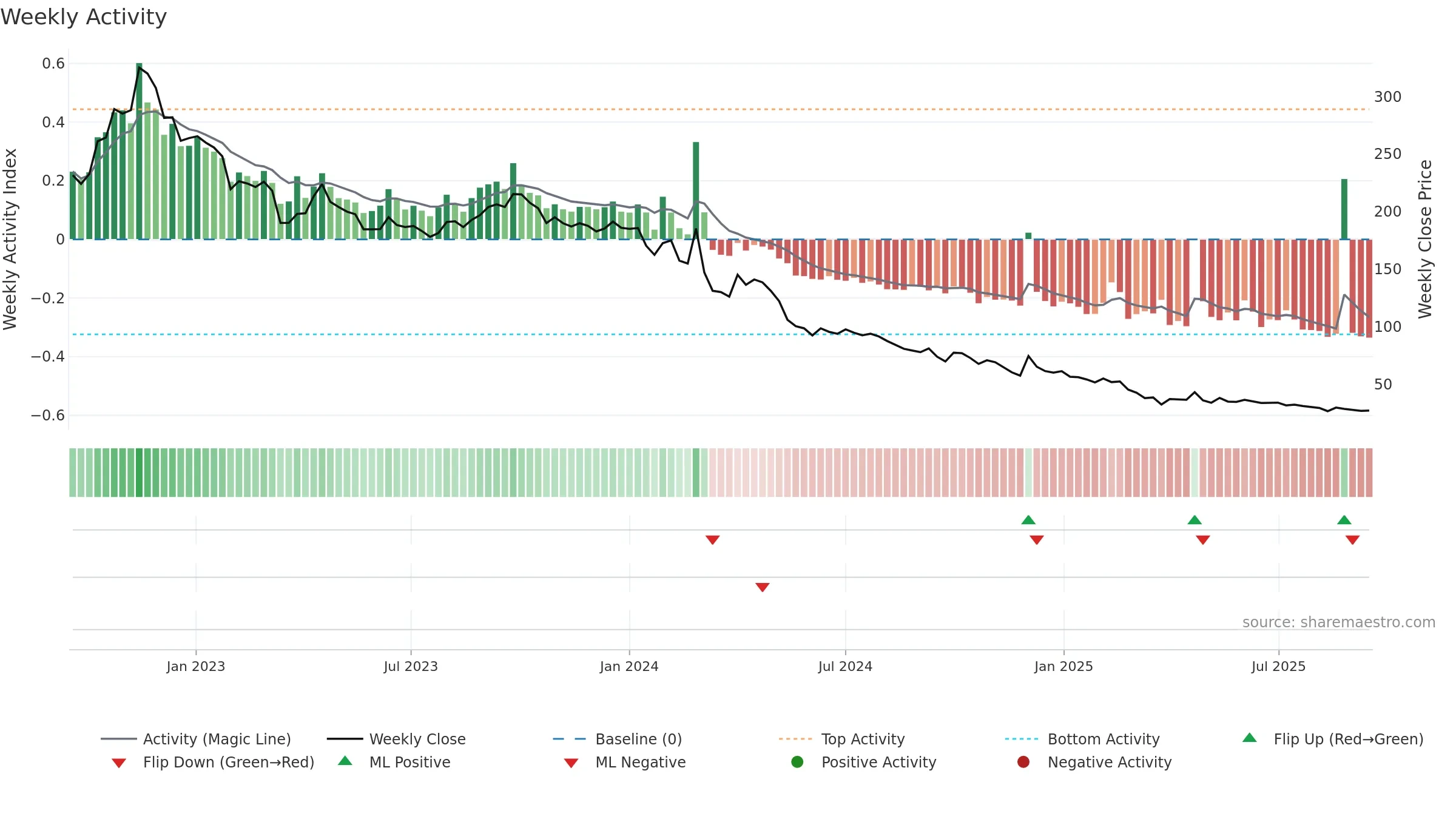Toggle the Top Activity legend entry
The width and height of the screenshot is (1456, 819).
842,739
